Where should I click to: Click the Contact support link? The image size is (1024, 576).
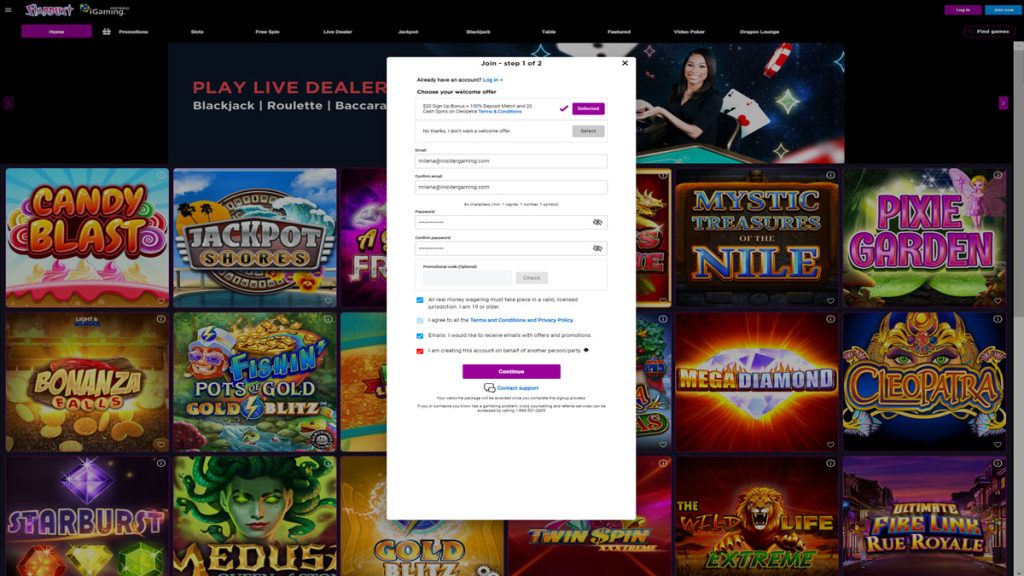point(517,388)
